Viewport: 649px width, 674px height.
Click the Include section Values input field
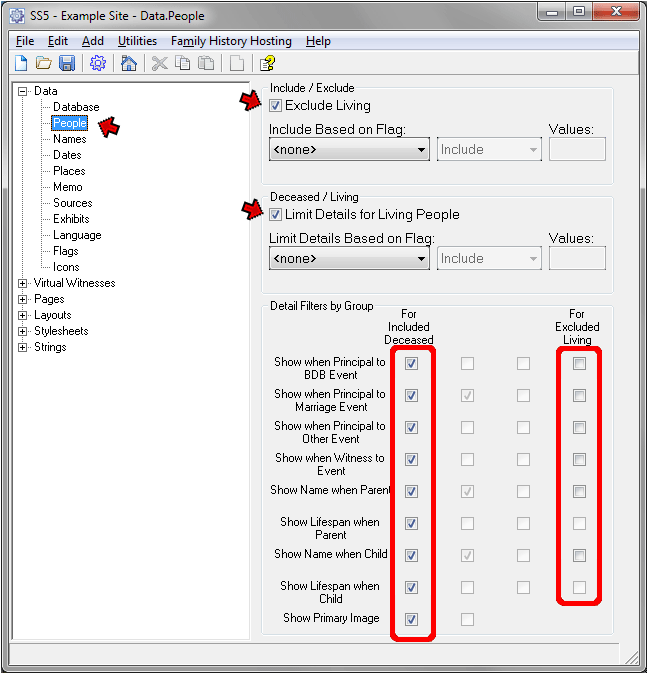tap(577, 150)
